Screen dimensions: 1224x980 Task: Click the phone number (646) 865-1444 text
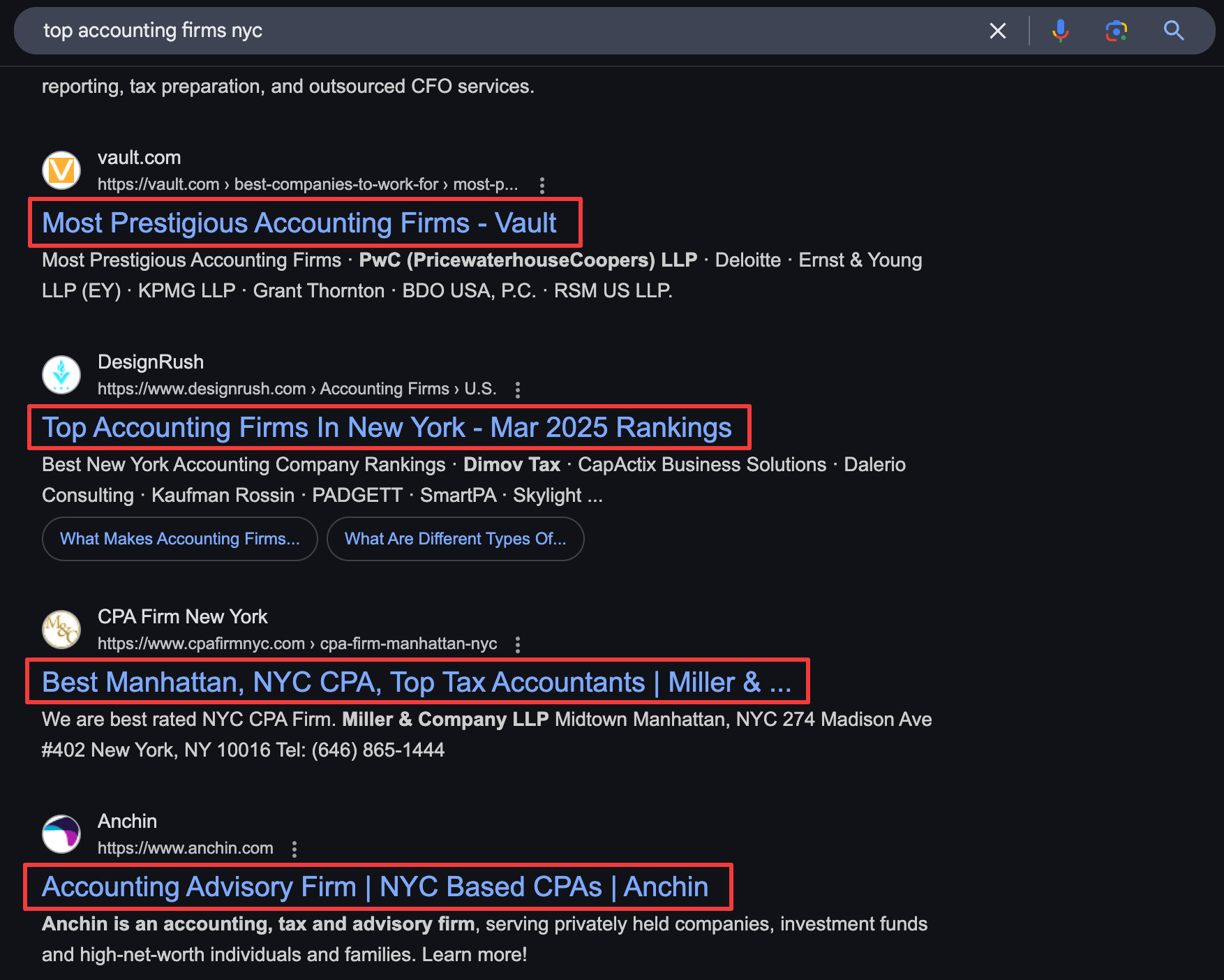click(378, 750)
